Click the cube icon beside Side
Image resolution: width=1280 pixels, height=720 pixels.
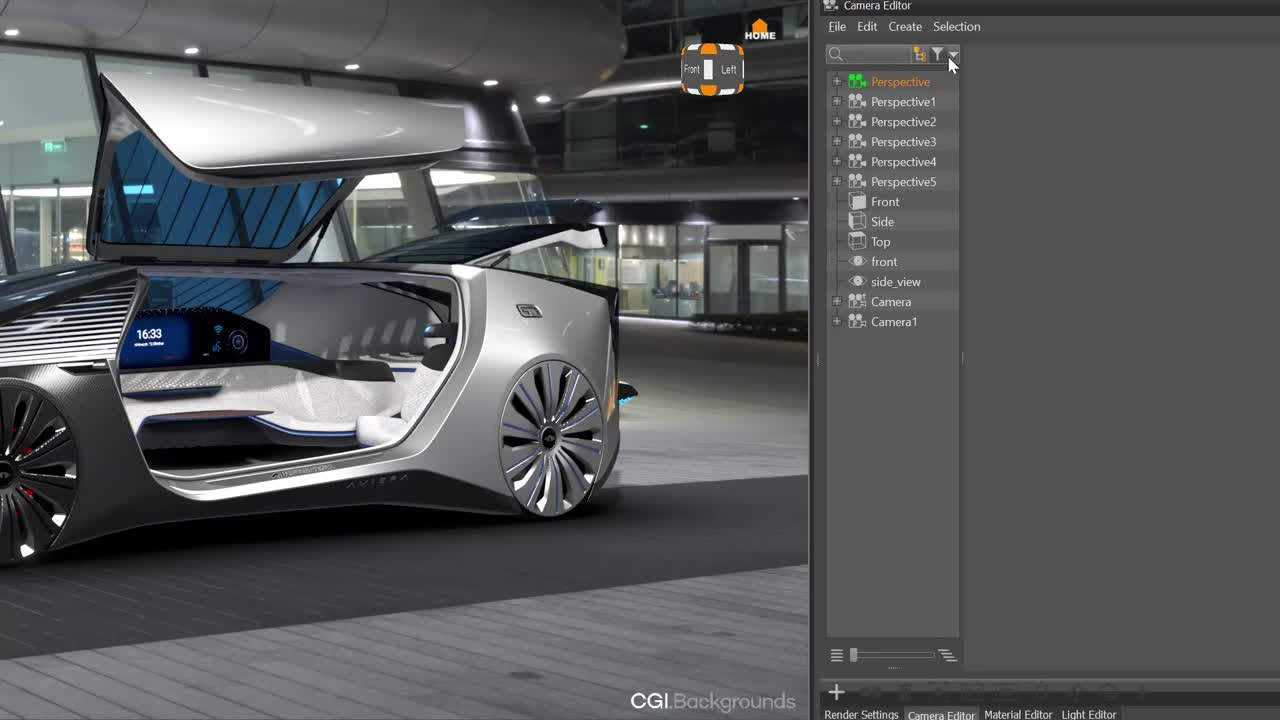[857, 221]
